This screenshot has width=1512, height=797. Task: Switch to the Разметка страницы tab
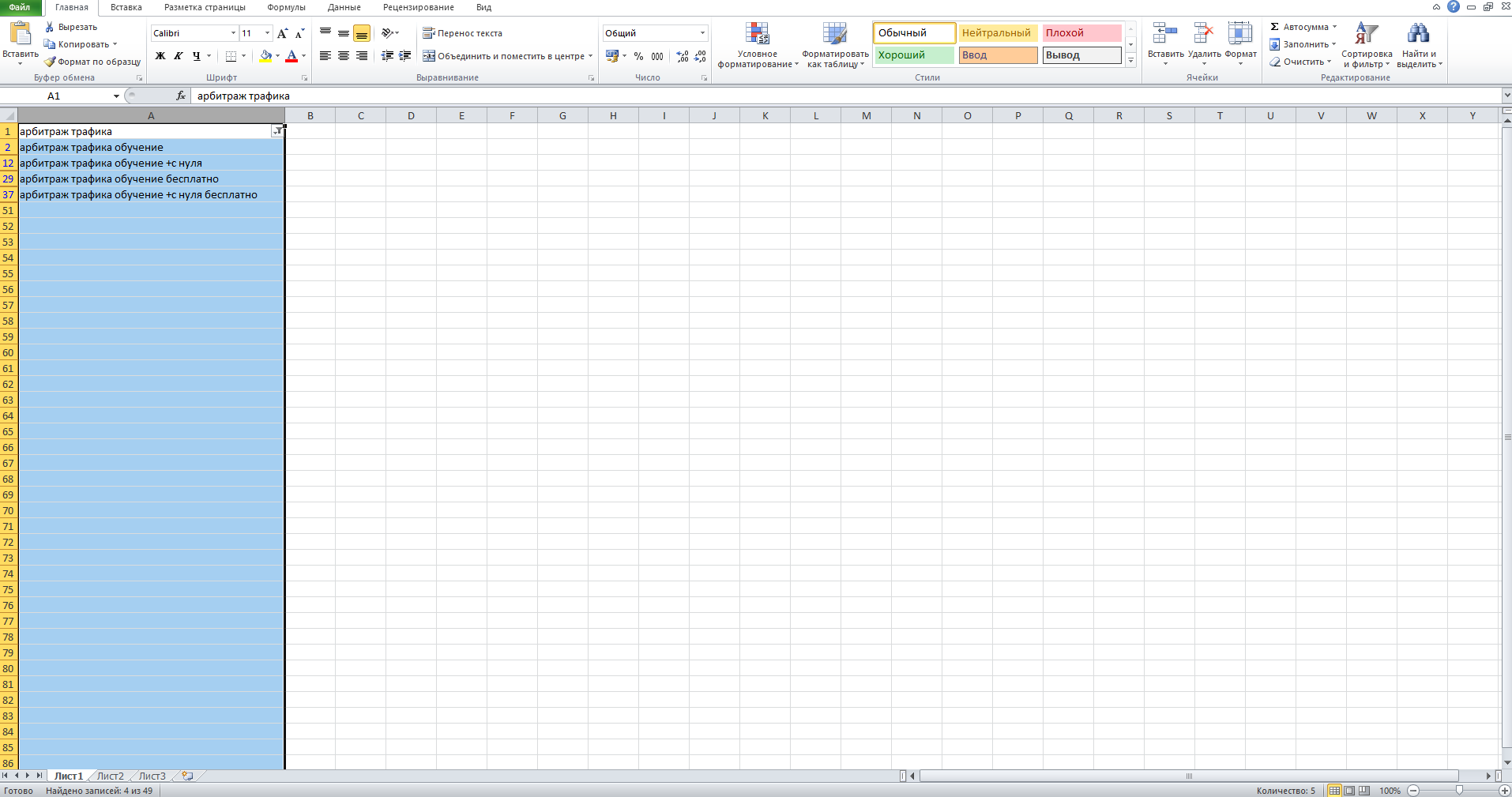point(205,7)
